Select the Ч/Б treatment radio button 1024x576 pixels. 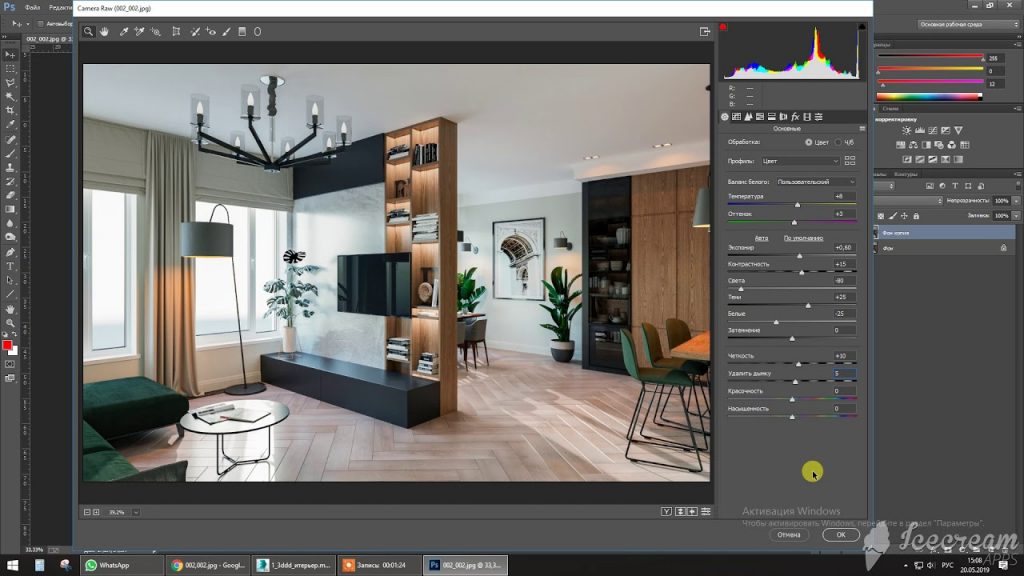(839, 142)
